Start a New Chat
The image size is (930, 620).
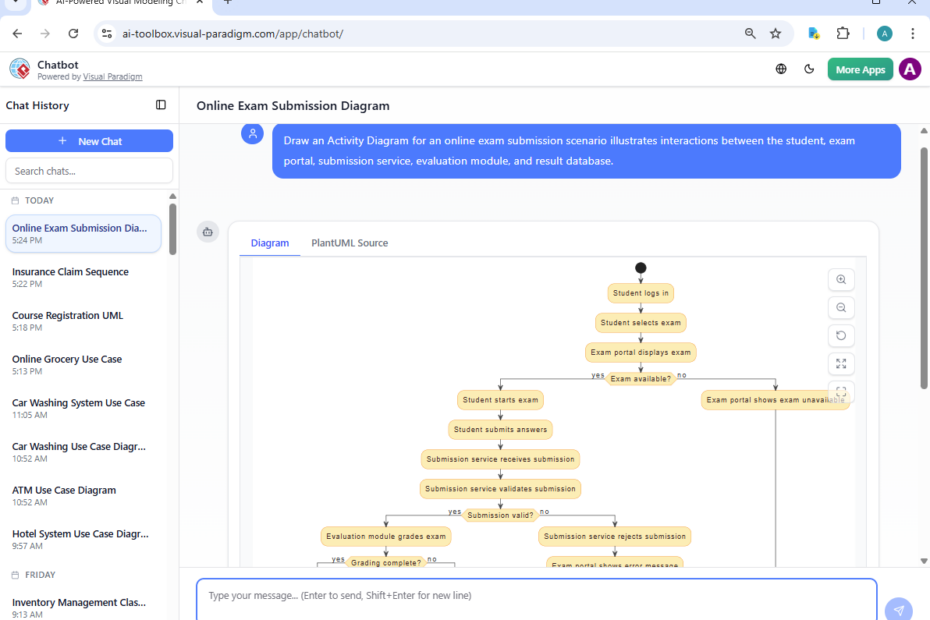89,140
